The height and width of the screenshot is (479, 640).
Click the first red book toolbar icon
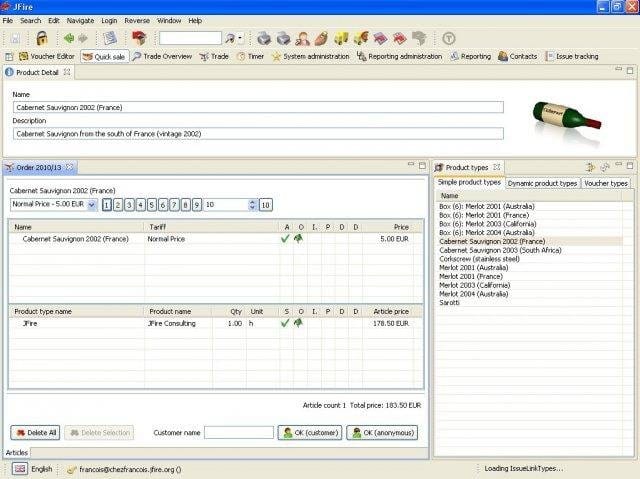pyautogui.click(x=380, y=39)
